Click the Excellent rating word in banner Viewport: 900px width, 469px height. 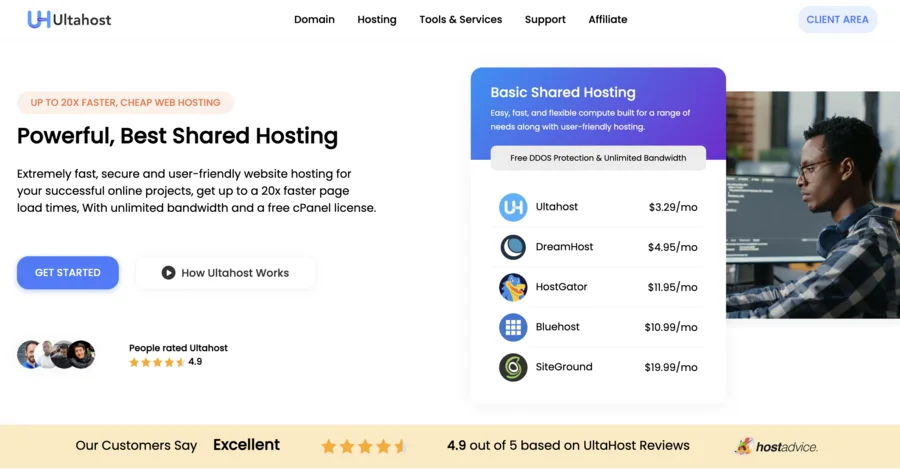pos(246,445)
